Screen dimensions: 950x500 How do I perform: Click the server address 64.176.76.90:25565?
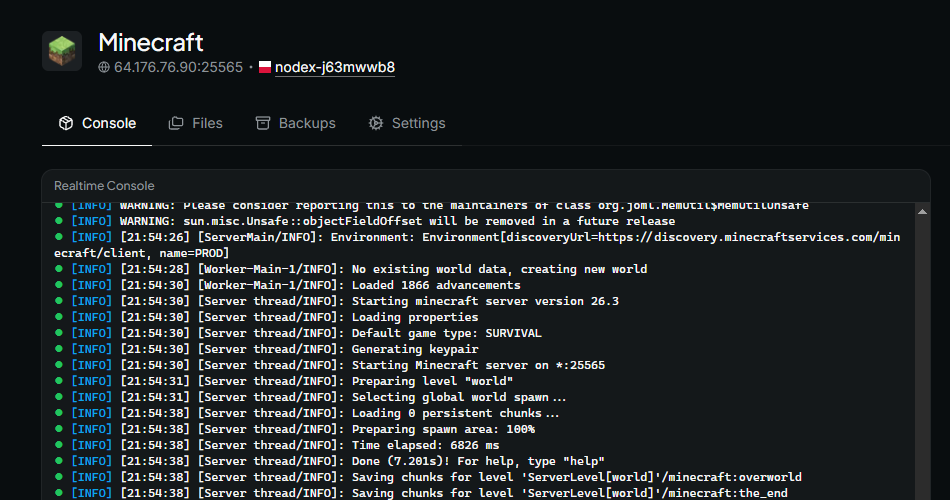178,67
